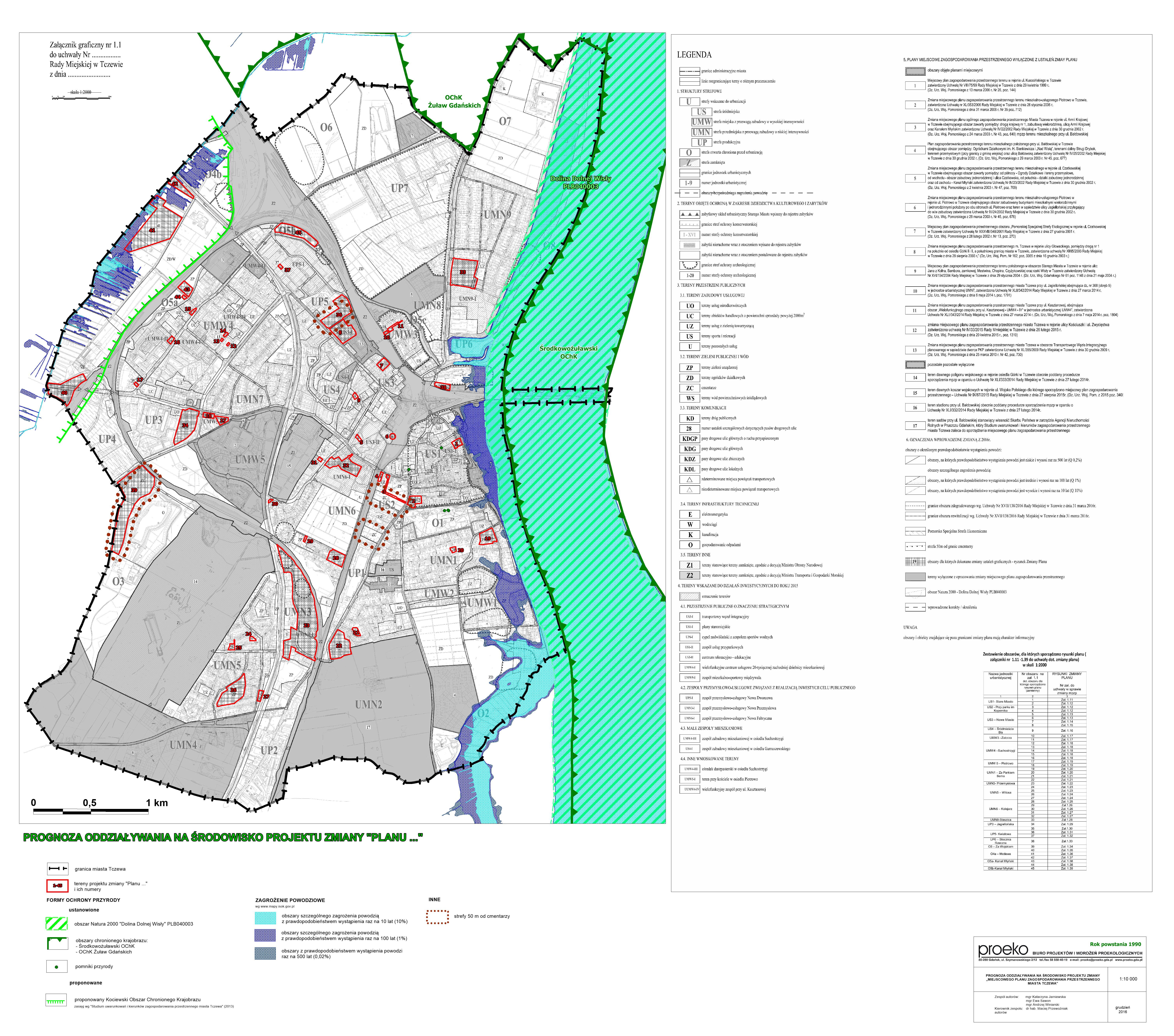
Task: Select the 'ZC' cmentarze legend symbol
Action: [690, 388]
